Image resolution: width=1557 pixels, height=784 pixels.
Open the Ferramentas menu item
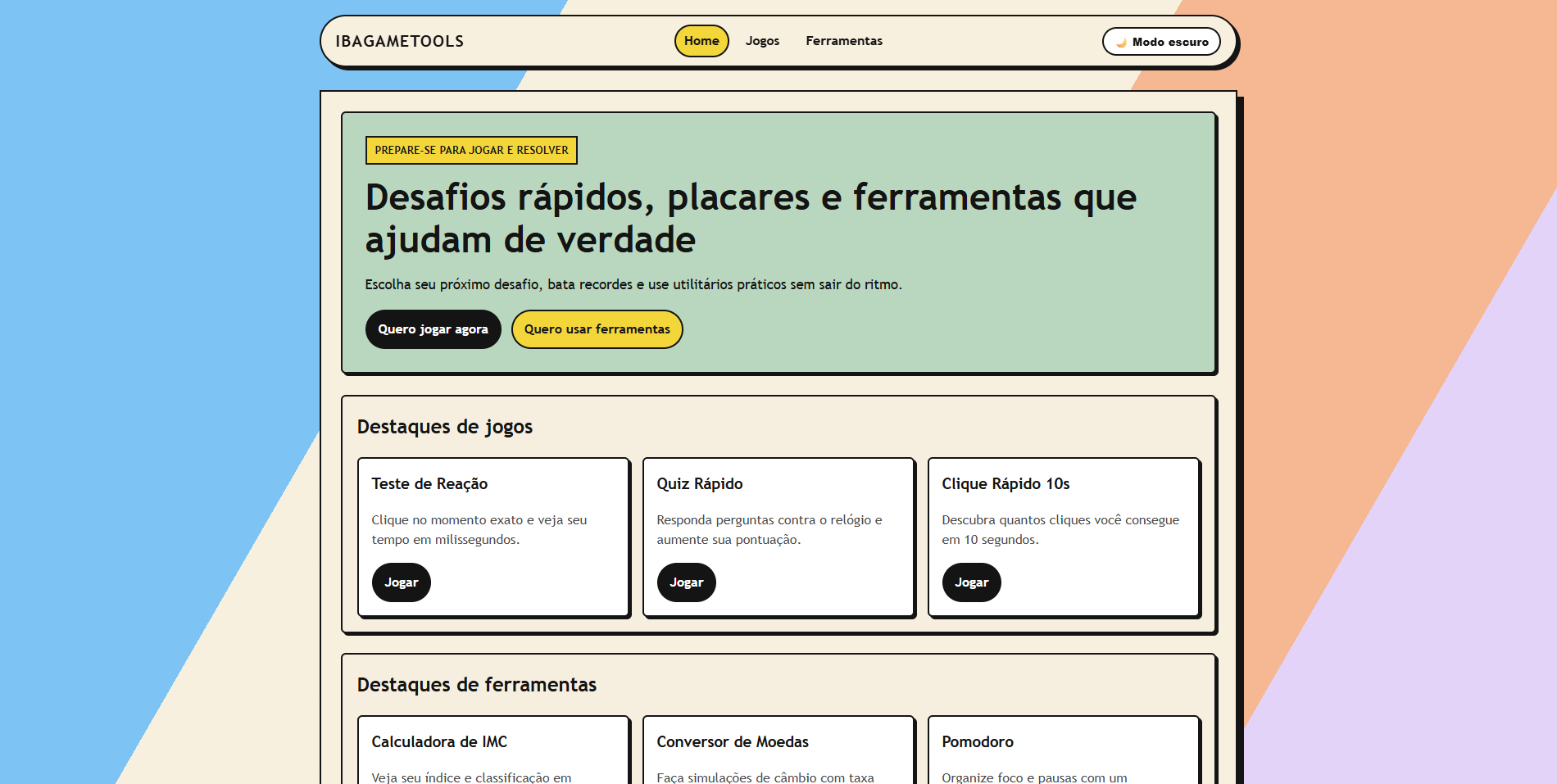pos(844,40)
